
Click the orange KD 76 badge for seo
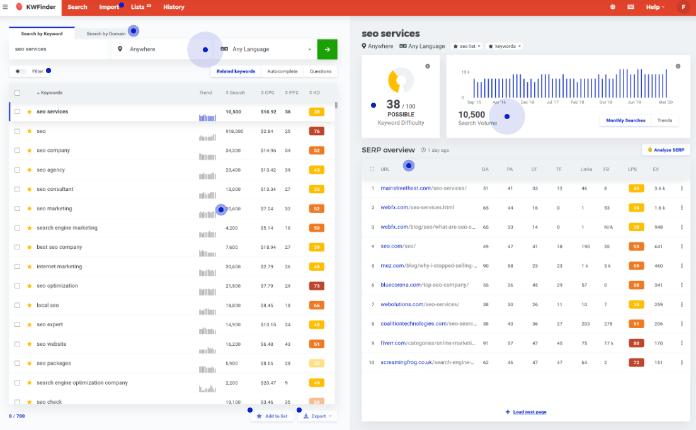click(x=316, y=131)
